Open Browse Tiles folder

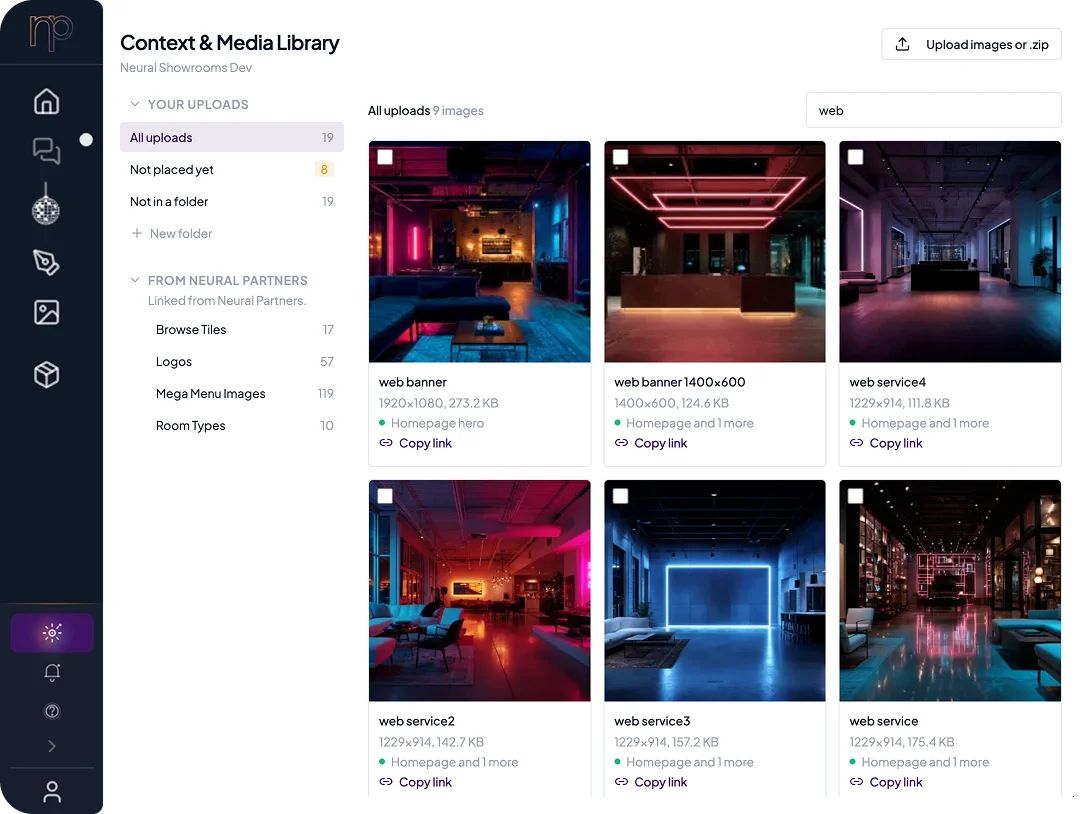click(245, 329)
